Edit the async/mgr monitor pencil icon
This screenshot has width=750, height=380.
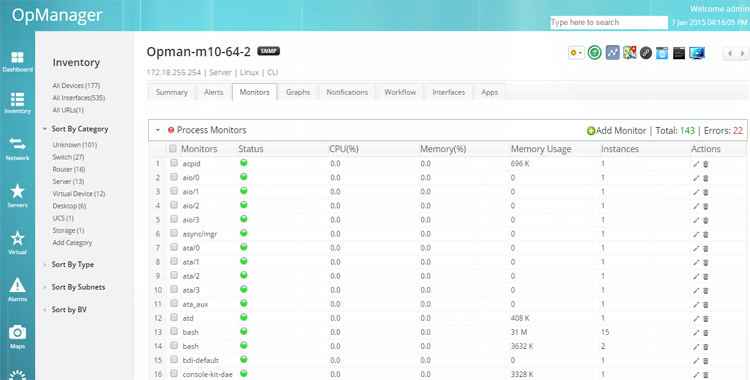[x=696, y=234]
